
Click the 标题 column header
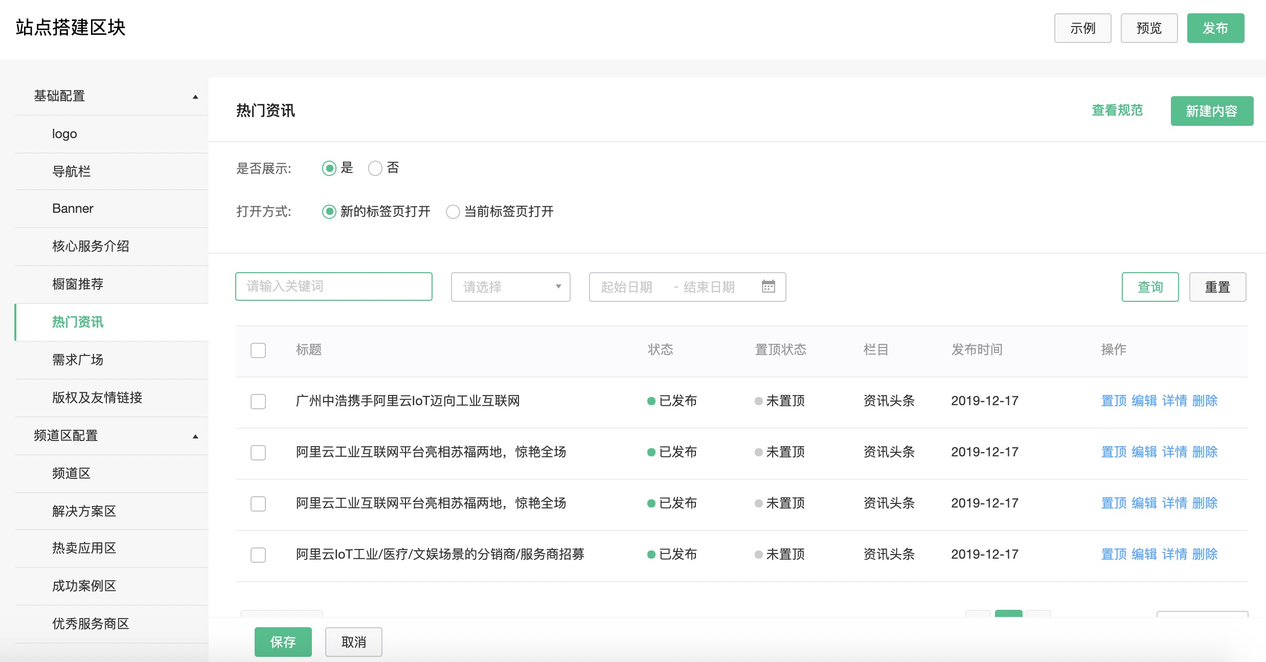(309, 350)
